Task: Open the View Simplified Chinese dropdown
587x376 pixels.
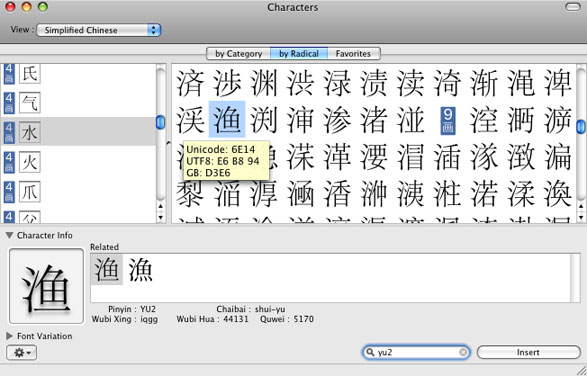Action: coord(99,30)
